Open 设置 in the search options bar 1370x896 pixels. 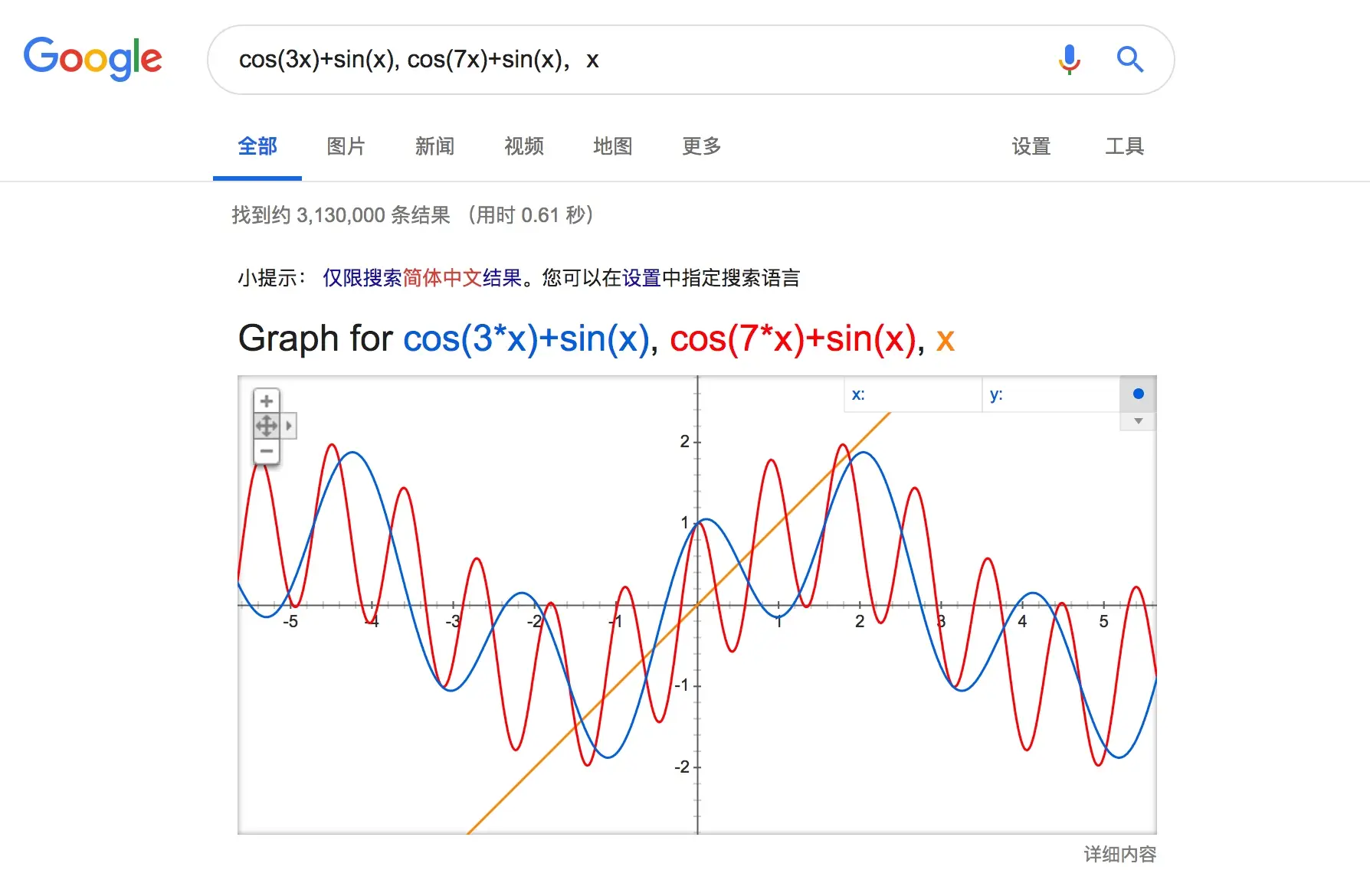(x=1031, y=146)
